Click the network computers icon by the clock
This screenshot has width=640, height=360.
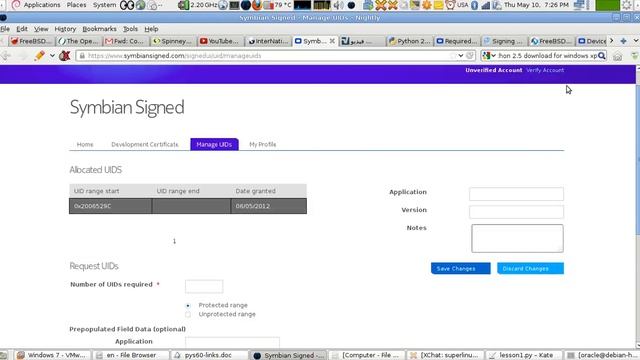coord(579,5)
